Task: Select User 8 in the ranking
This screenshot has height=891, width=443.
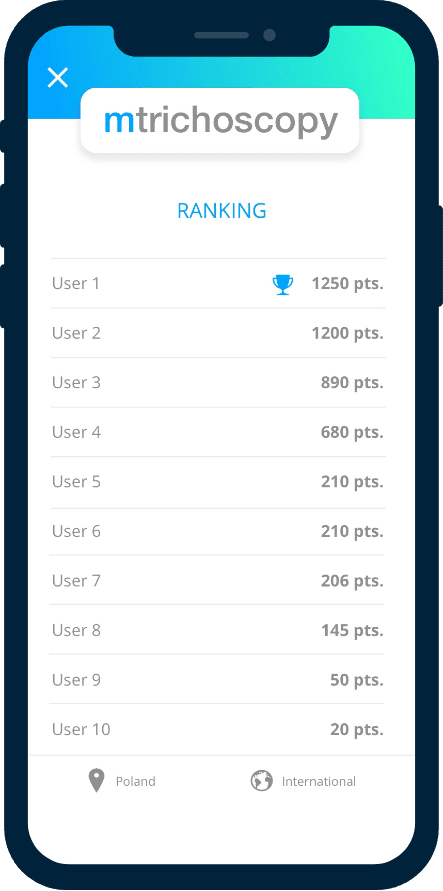Action: point(218,630)
